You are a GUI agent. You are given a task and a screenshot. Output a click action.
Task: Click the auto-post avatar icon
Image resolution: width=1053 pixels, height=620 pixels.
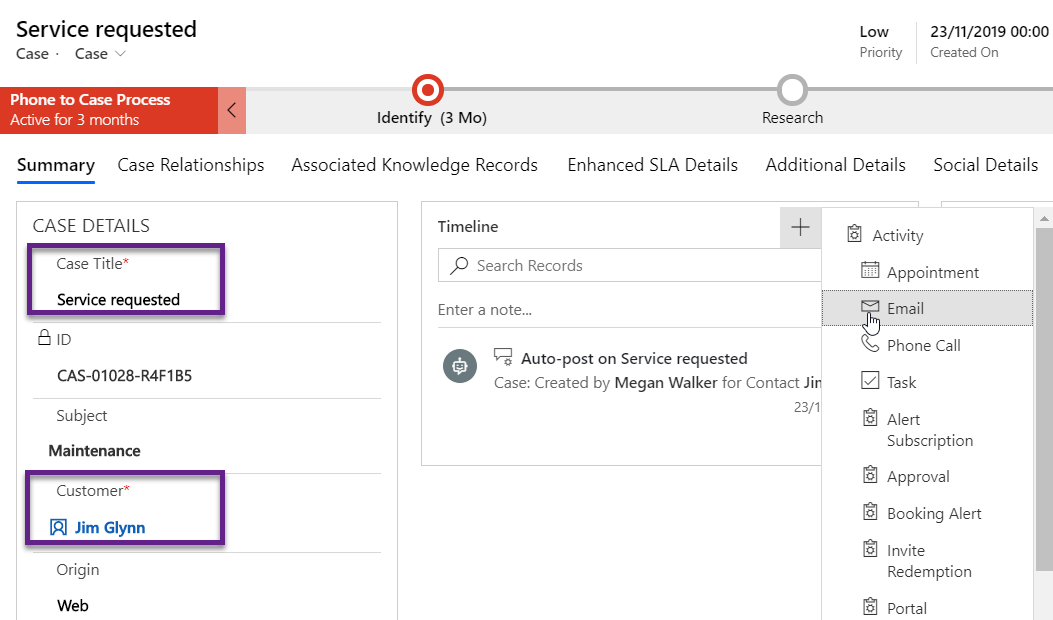point(460,366)
